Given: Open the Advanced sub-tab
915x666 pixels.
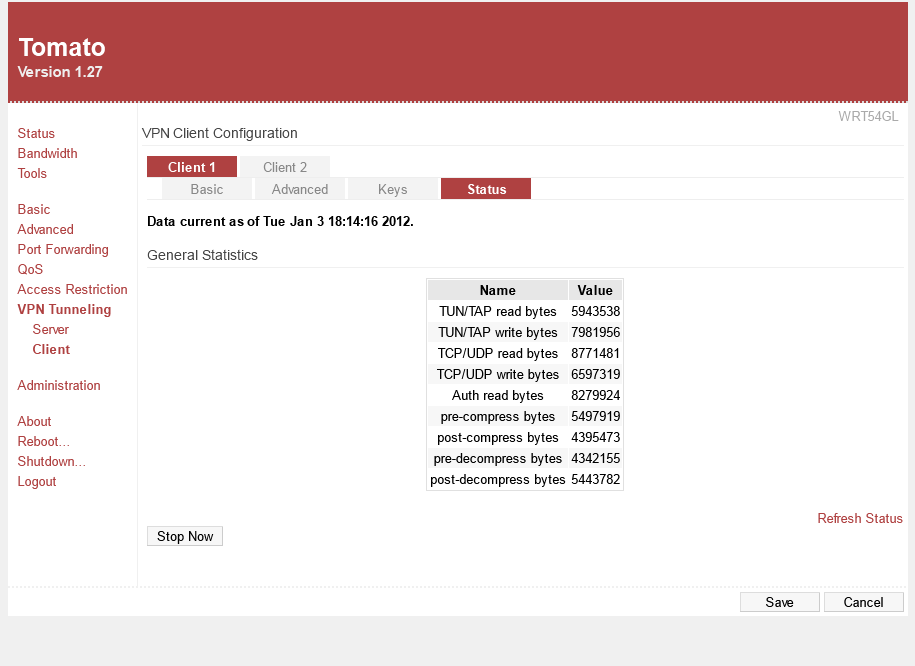Looking at the screenshot, I should [x=300, y=189].
